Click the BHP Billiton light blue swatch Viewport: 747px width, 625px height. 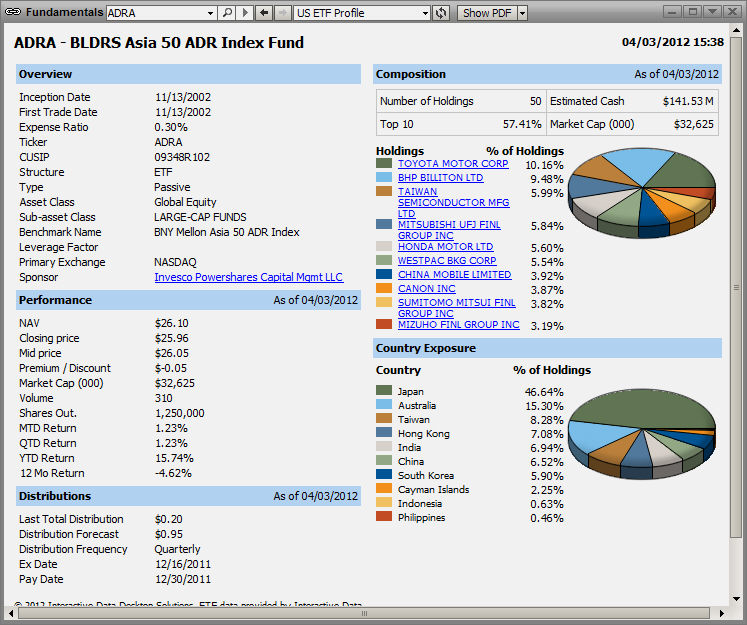point(384,177)
